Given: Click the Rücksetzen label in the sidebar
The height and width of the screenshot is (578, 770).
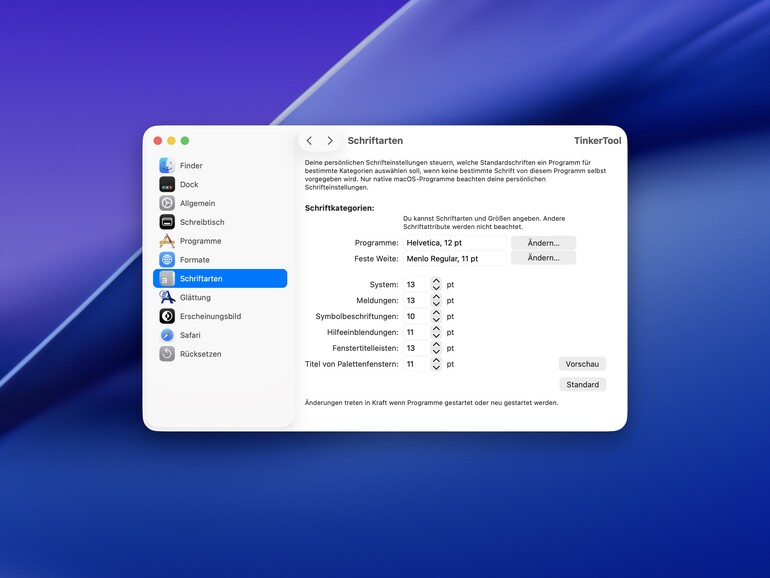Looking at the screenshot, I should point(200,354).
